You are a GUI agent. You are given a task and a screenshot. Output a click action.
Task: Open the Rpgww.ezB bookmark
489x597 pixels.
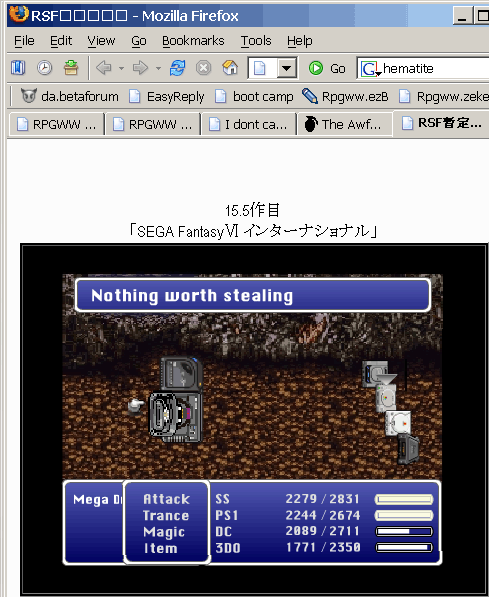(x=345, y=96)
